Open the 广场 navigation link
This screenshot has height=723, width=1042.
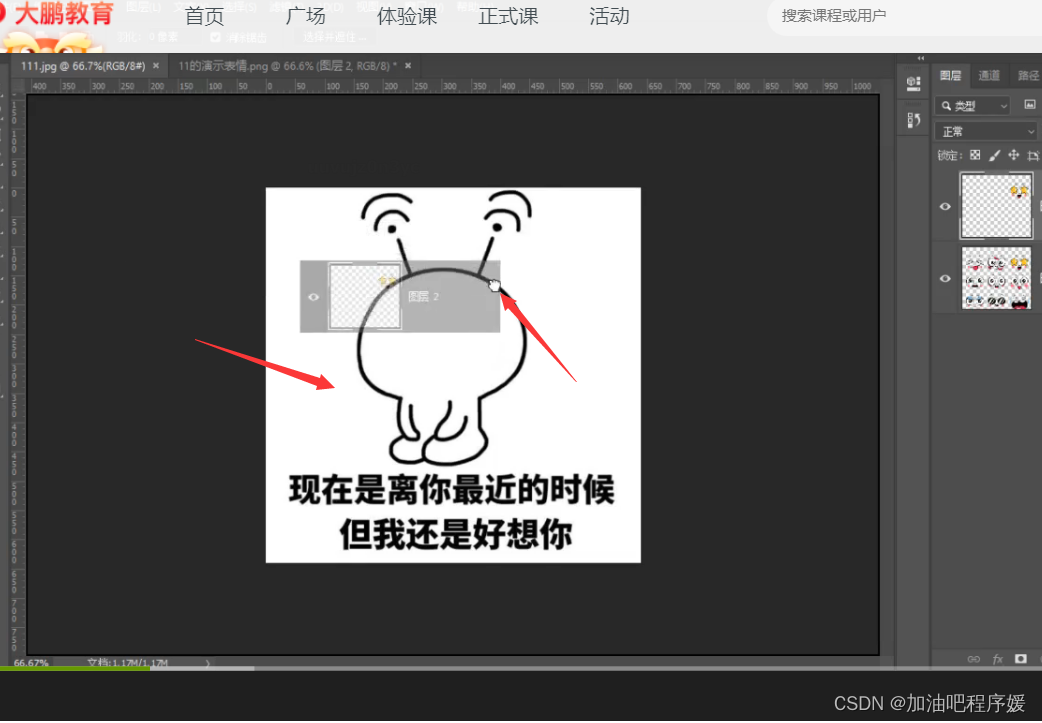coord(305,16)
